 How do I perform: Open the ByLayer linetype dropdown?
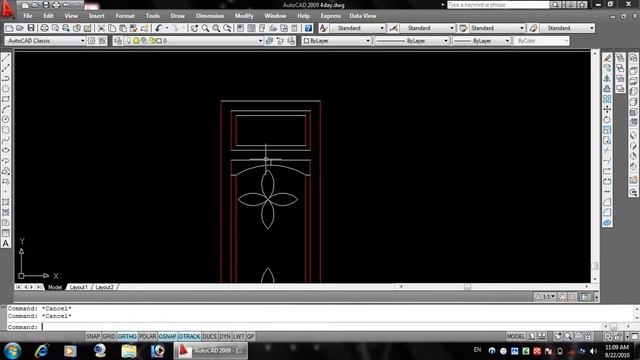tap(412, 41)
